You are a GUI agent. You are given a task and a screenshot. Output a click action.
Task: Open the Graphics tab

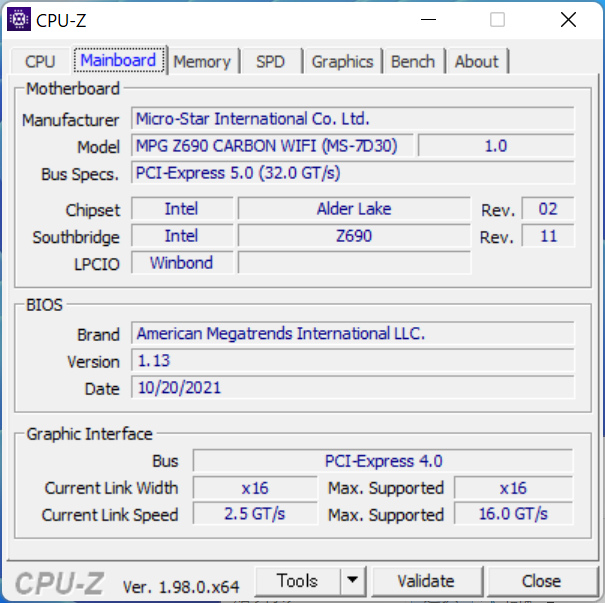(342, 62)
